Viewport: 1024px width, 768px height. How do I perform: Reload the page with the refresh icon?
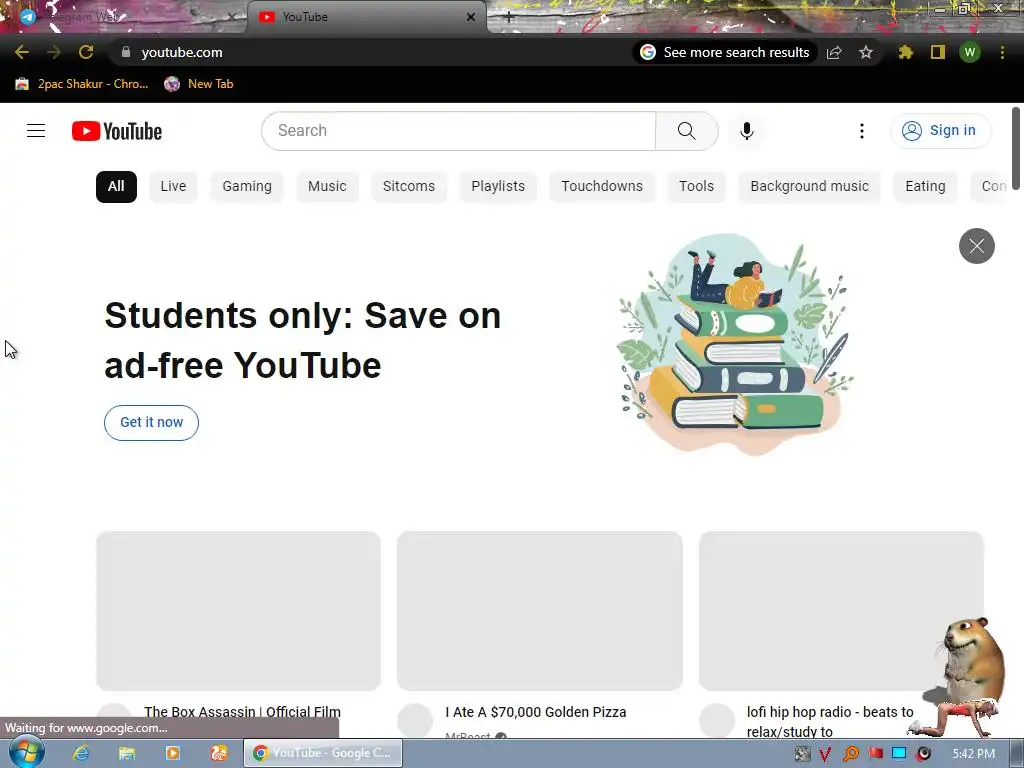pos(86,52)
